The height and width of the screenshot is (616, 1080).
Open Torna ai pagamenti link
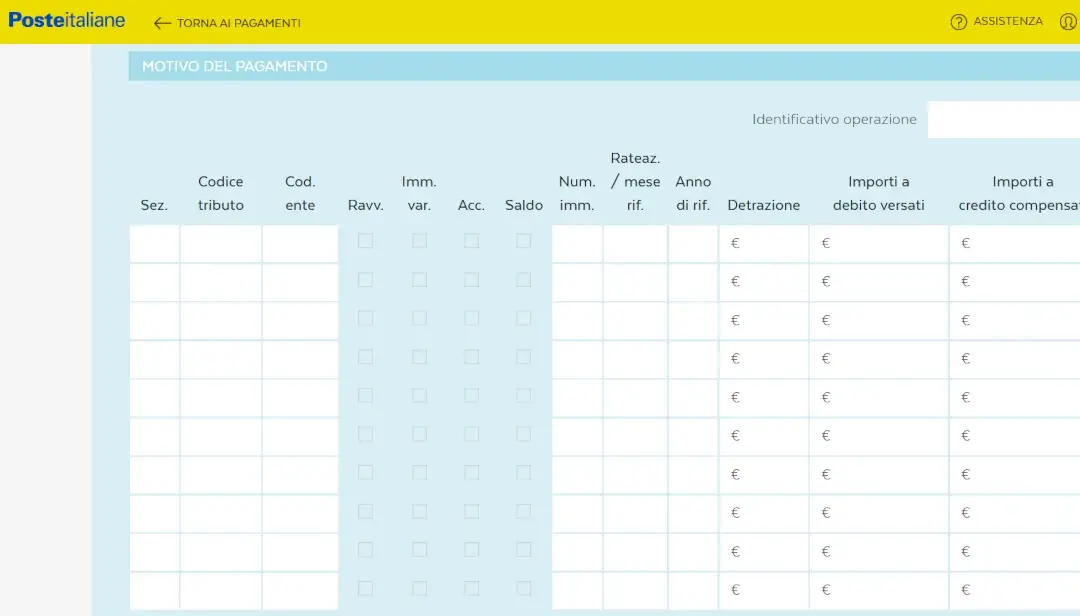pos(238,23)
